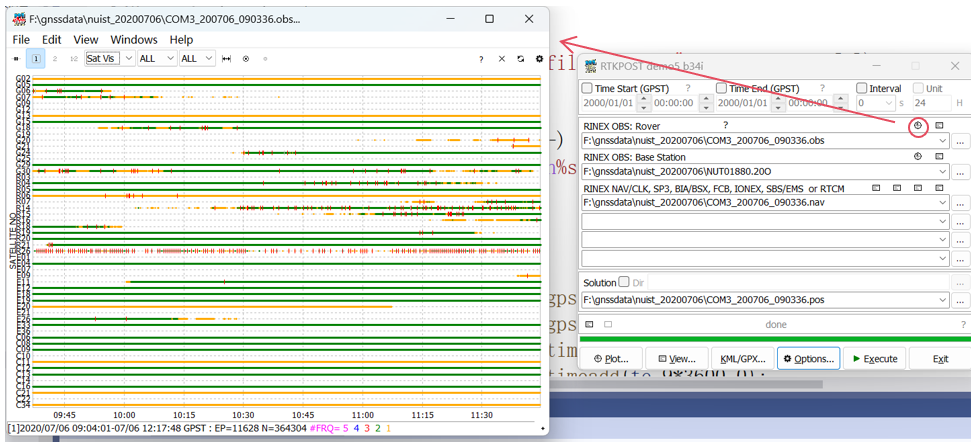Click the plot icon for Base Station file

tap(918, 157)
